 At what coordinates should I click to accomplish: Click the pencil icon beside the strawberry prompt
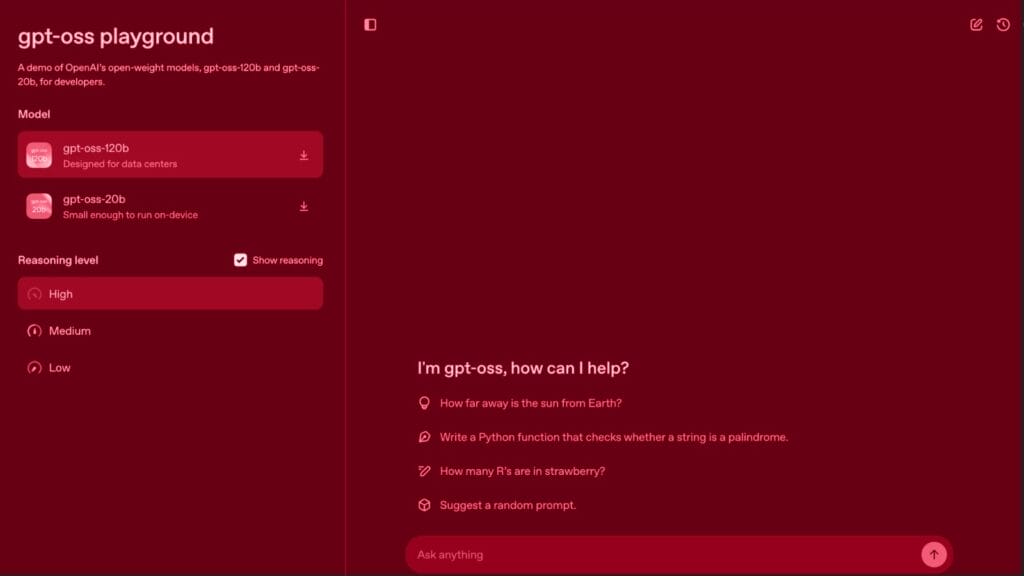click(424, 471)
